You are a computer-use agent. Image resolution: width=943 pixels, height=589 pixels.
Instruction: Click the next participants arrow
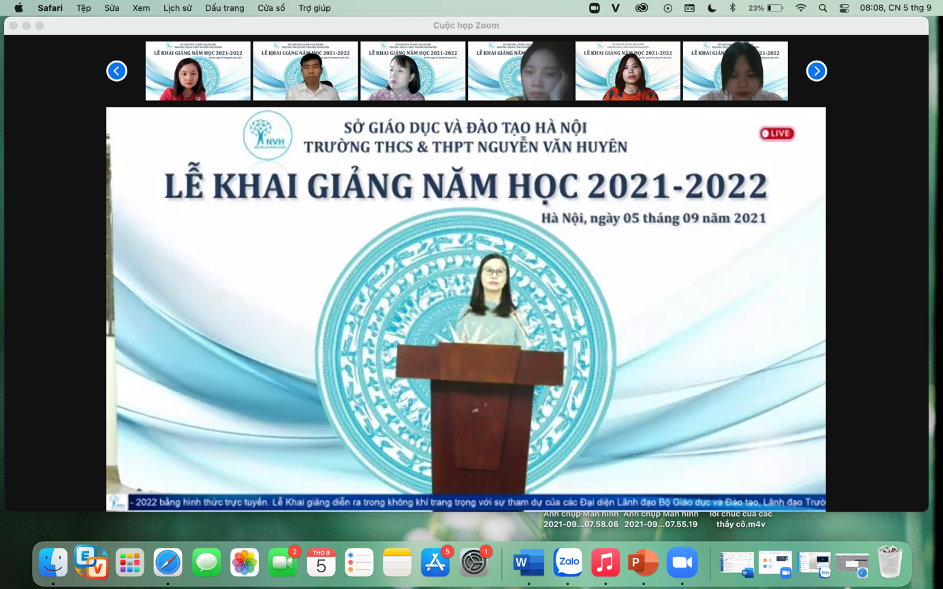(x=816, y=71)
